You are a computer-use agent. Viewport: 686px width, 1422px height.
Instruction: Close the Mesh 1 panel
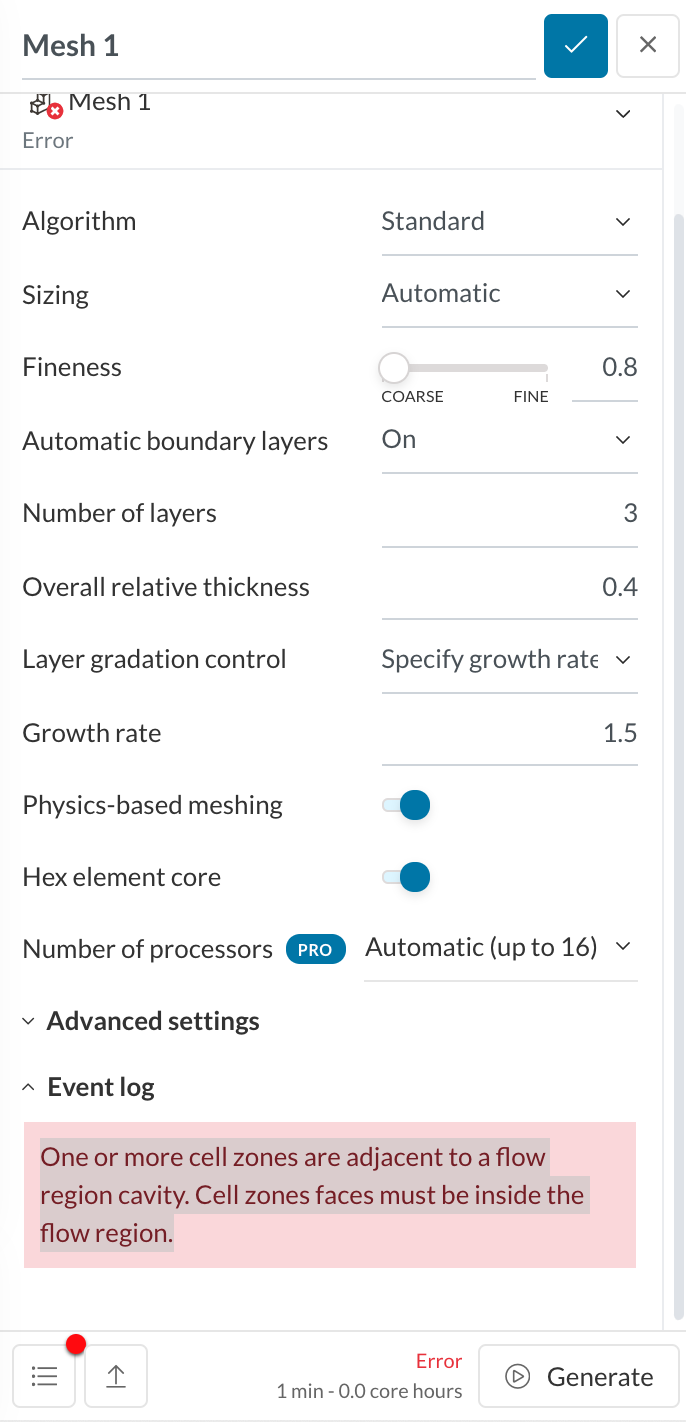[647, 46]
